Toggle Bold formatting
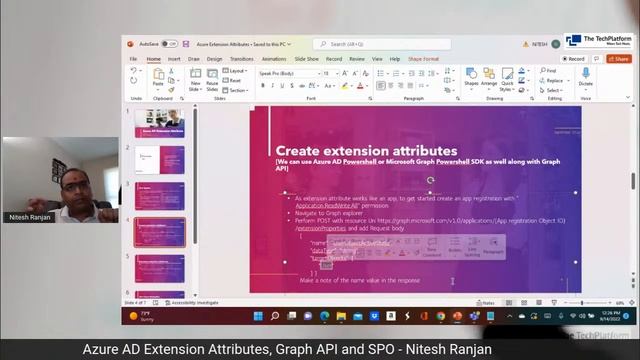 point(263,86)
